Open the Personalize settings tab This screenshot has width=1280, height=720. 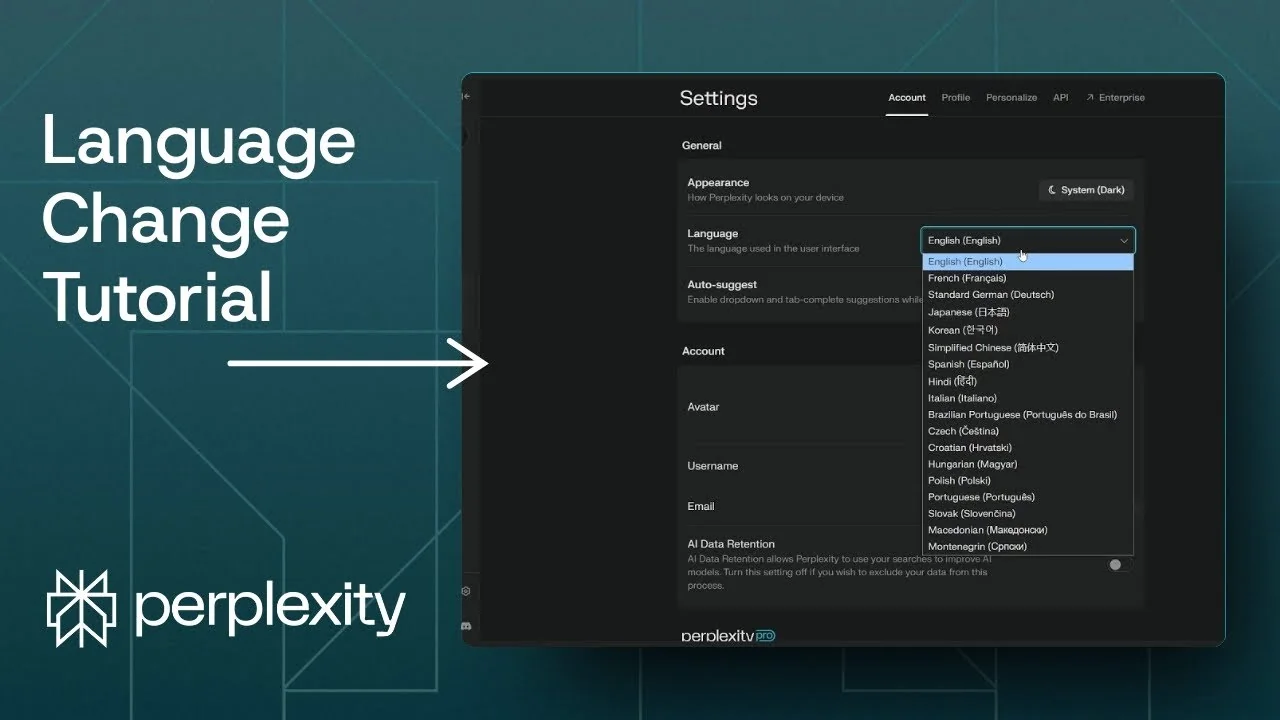[x=1011, y=97]
